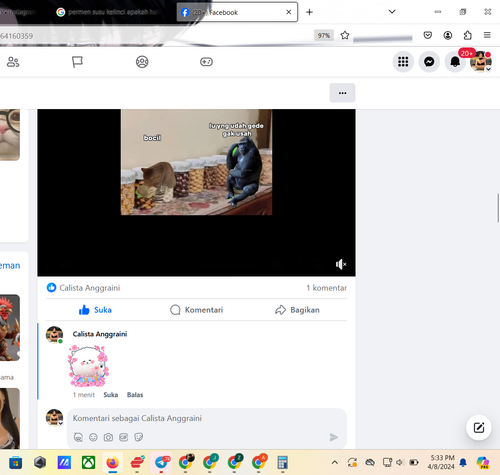Save page to Pocket icon
Viewport: 500px width, 475px height.
(x=428, y=35)
